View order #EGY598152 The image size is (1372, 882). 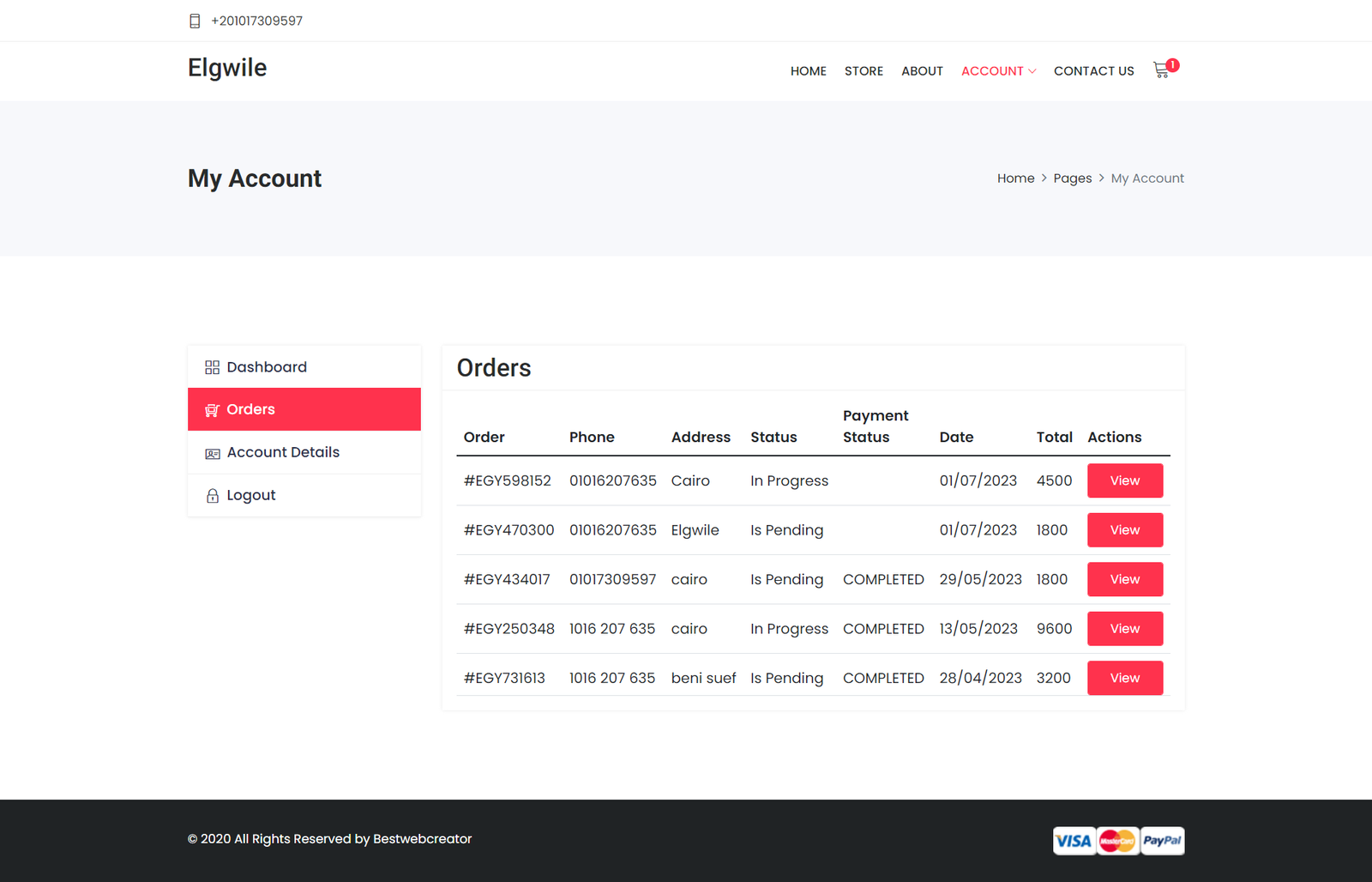click(x=1124, y=480)
